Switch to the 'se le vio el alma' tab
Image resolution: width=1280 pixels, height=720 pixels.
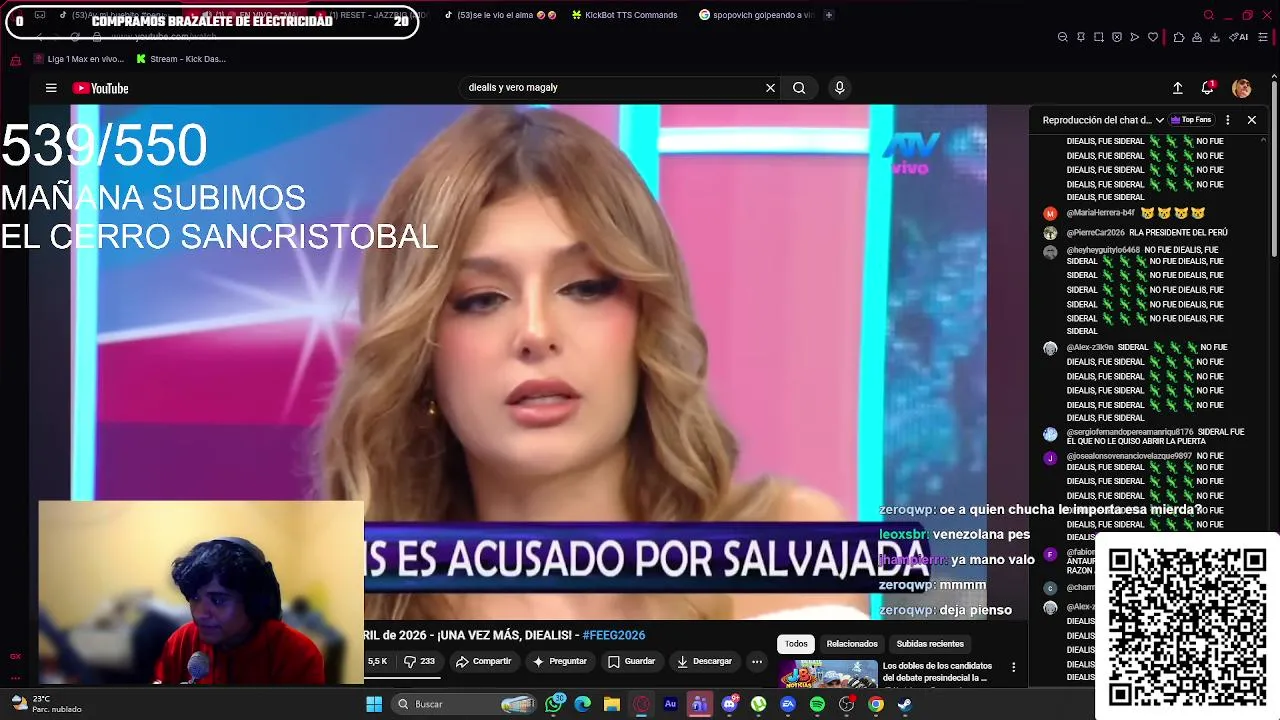click(500, 15)
